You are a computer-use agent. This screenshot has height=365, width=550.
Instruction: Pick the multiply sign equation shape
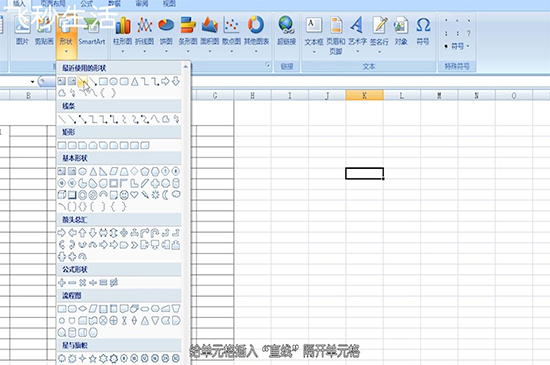[82, 283]
